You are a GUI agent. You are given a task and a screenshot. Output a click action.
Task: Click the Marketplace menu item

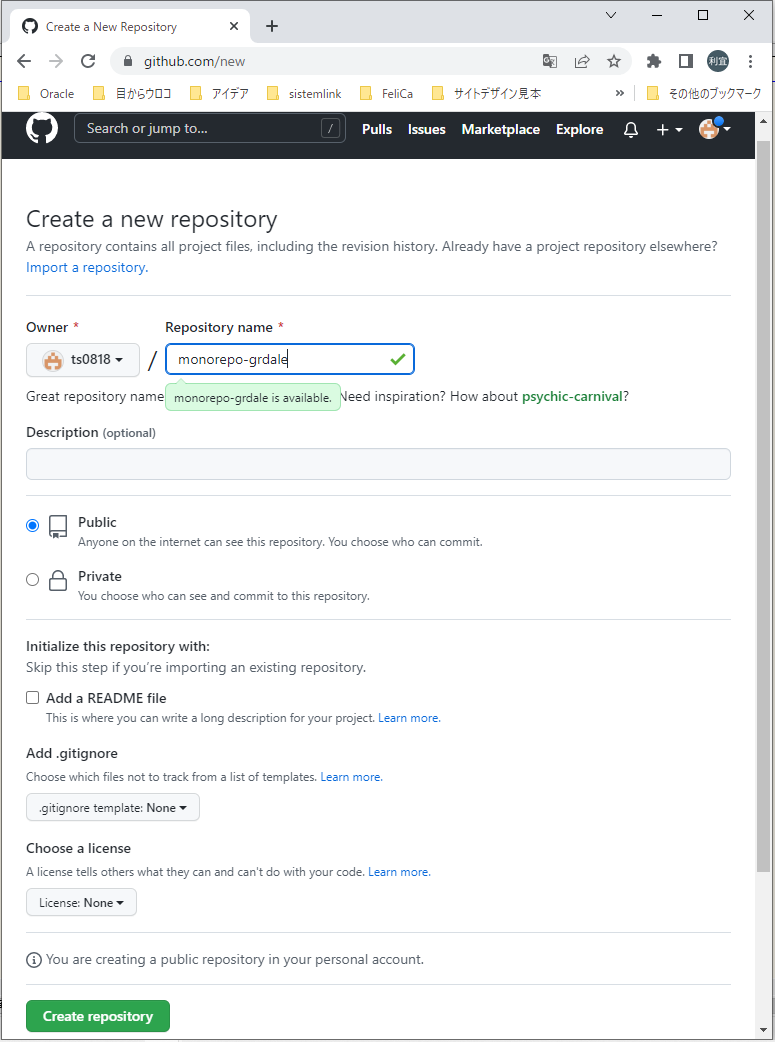(x=500, y=129)
